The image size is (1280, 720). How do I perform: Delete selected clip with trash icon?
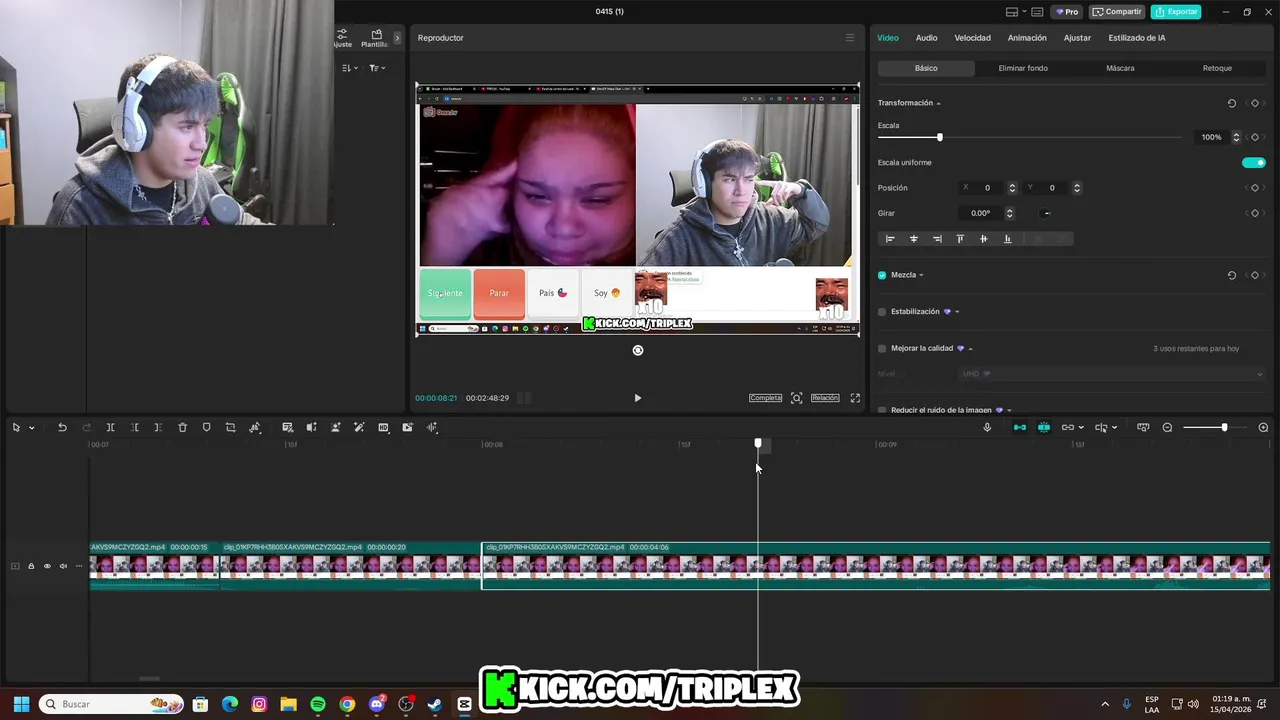(x=182, y=427)
